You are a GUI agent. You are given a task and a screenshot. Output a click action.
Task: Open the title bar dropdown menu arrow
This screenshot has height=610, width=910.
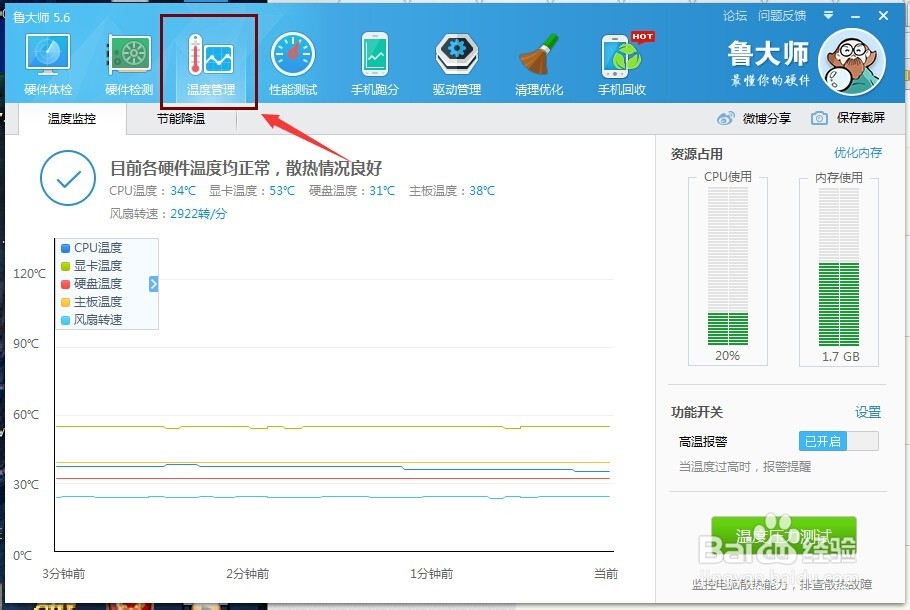[829, 16]
